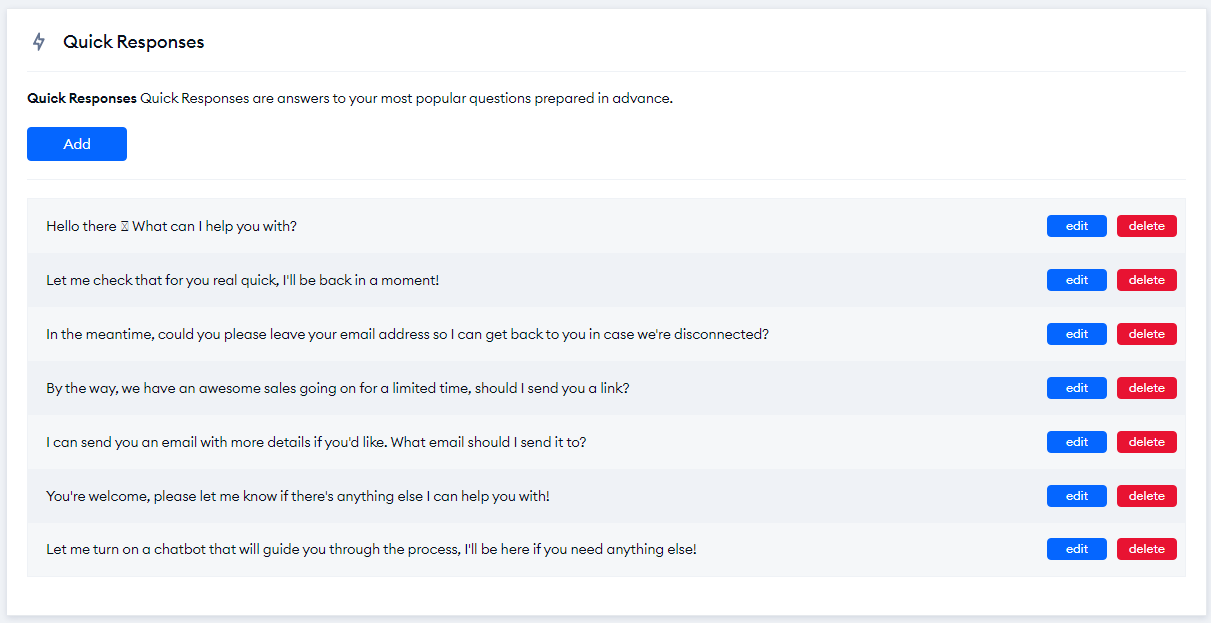
Task: Select the 'By the way' sales response text
Action: coord(337,388)
